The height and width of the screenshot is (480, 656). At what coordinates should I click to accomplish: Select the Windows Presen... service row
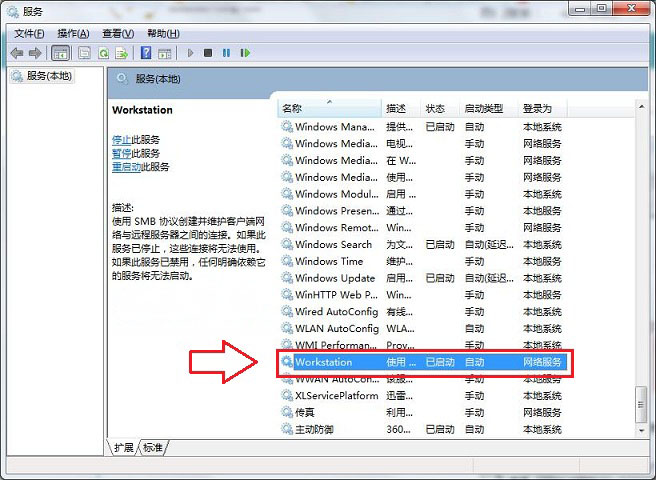[x=423, y=211]
